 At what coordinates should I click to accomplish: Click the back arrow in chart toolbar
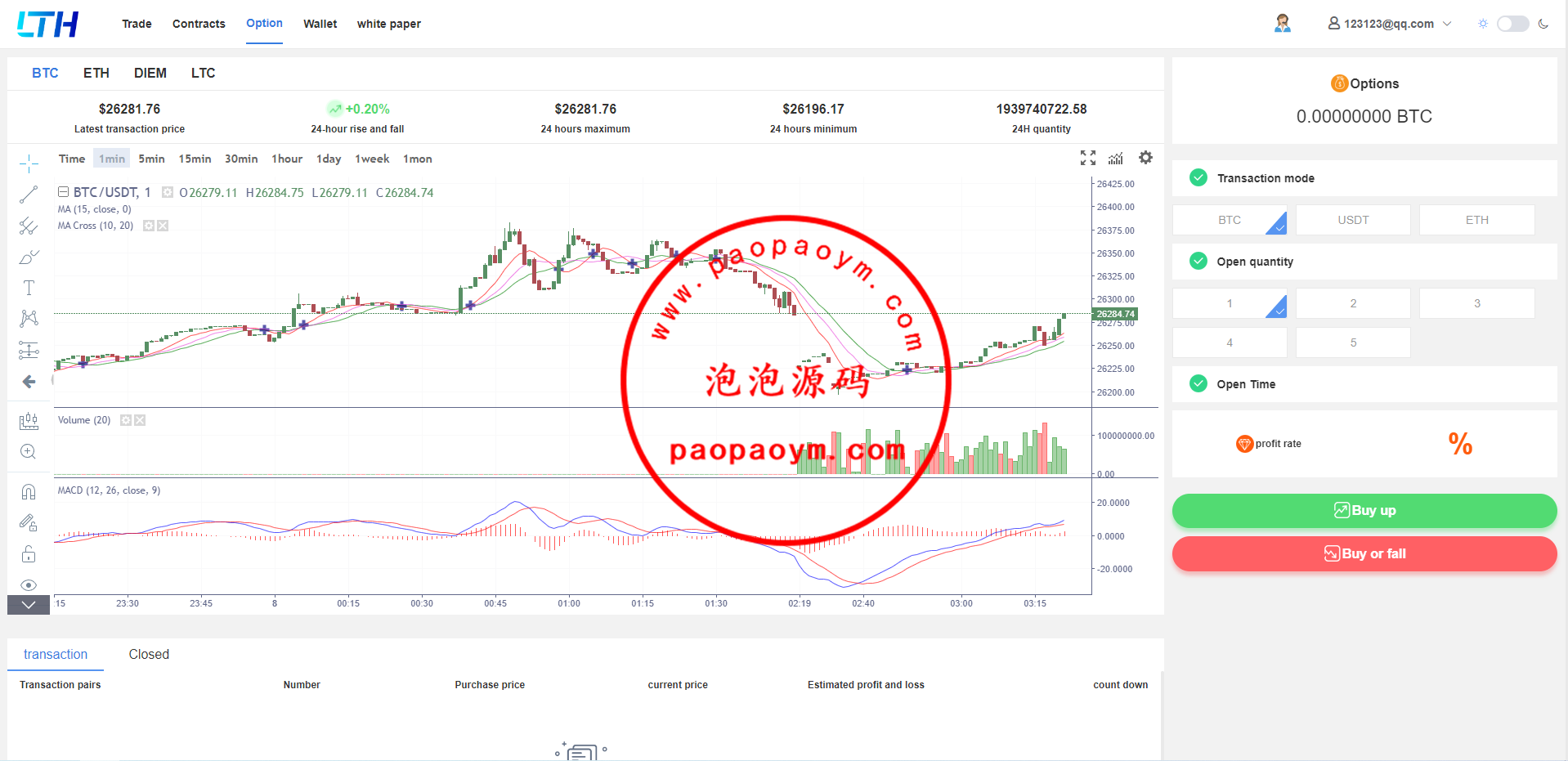coord(29,382)
